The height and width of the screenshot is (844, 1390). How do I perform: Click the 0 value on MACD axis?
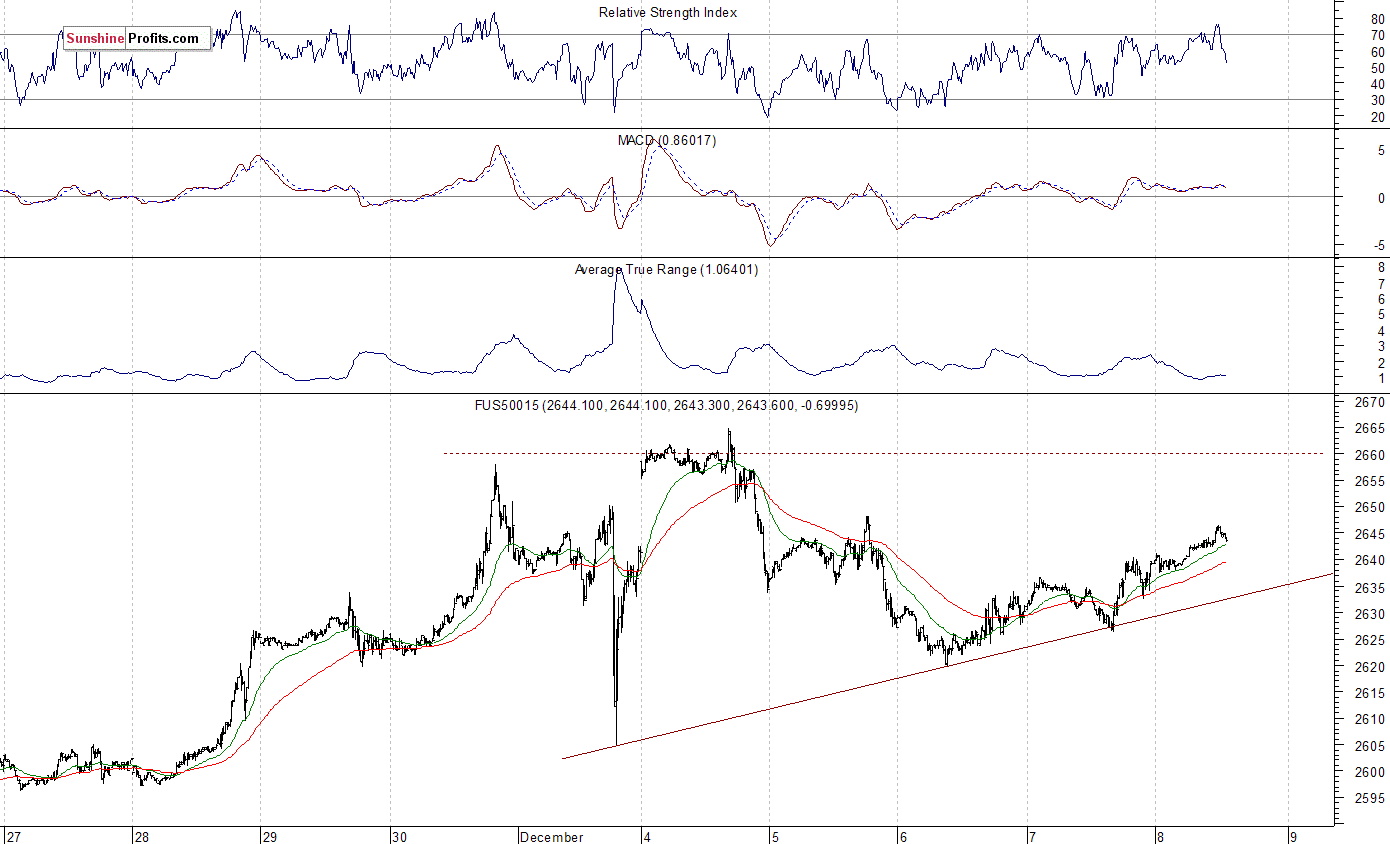click(1382, 198)
